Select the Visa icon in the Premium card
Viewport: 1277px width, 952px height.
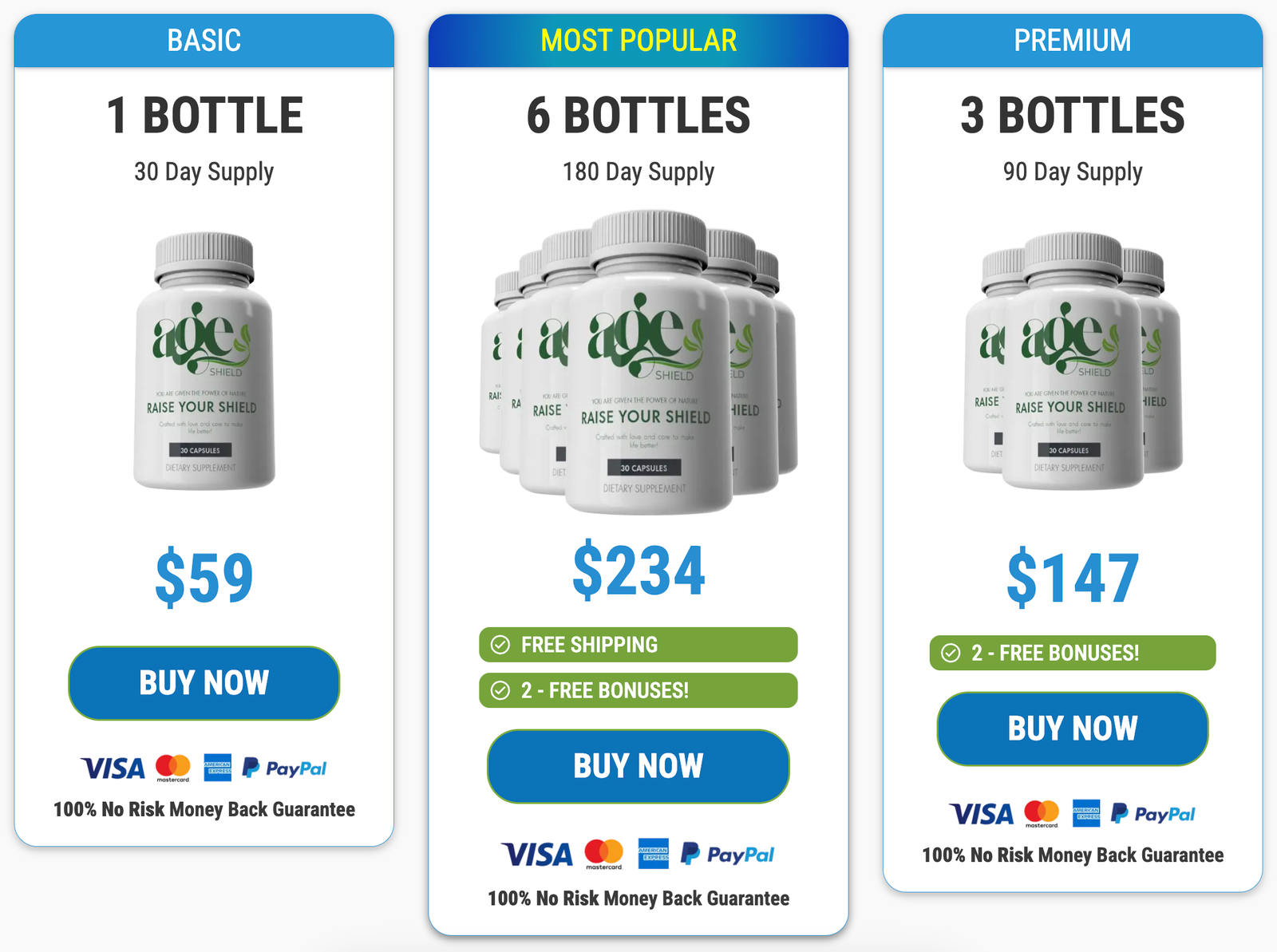click(x=982, y=814)
